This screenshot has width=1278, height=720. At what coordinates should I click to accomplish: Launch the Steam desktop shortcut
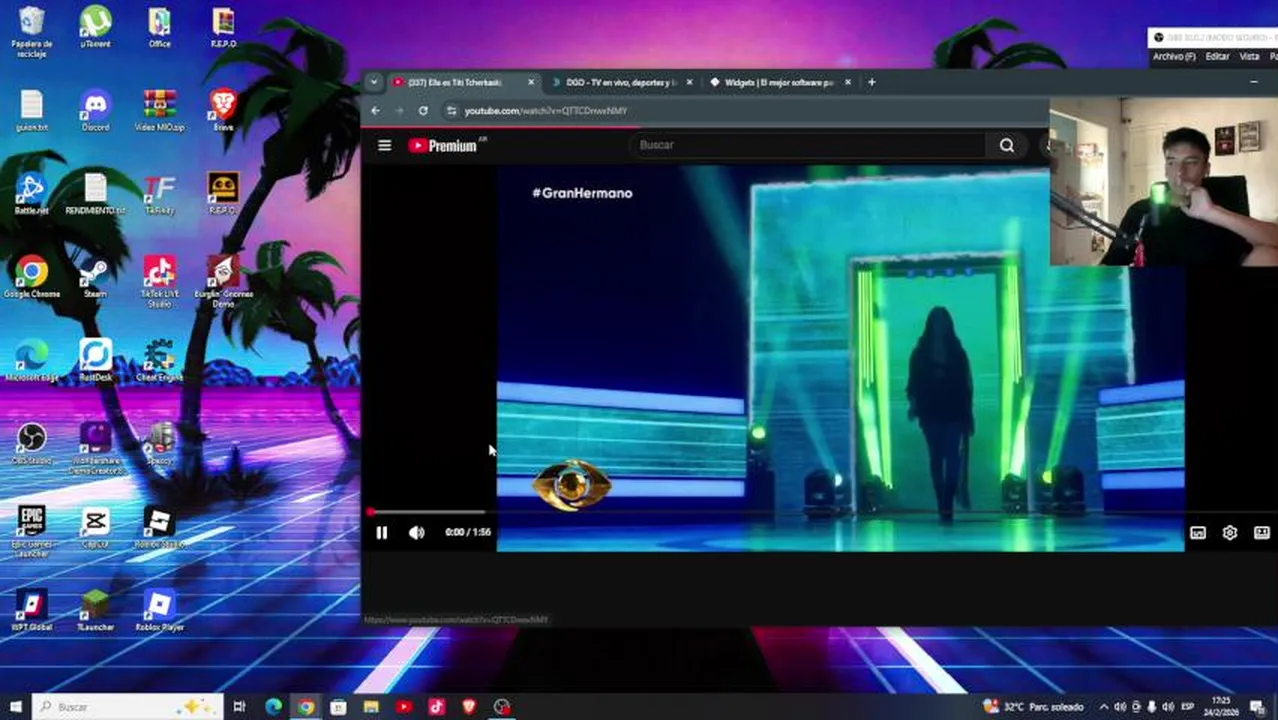(x=96, y=277)
